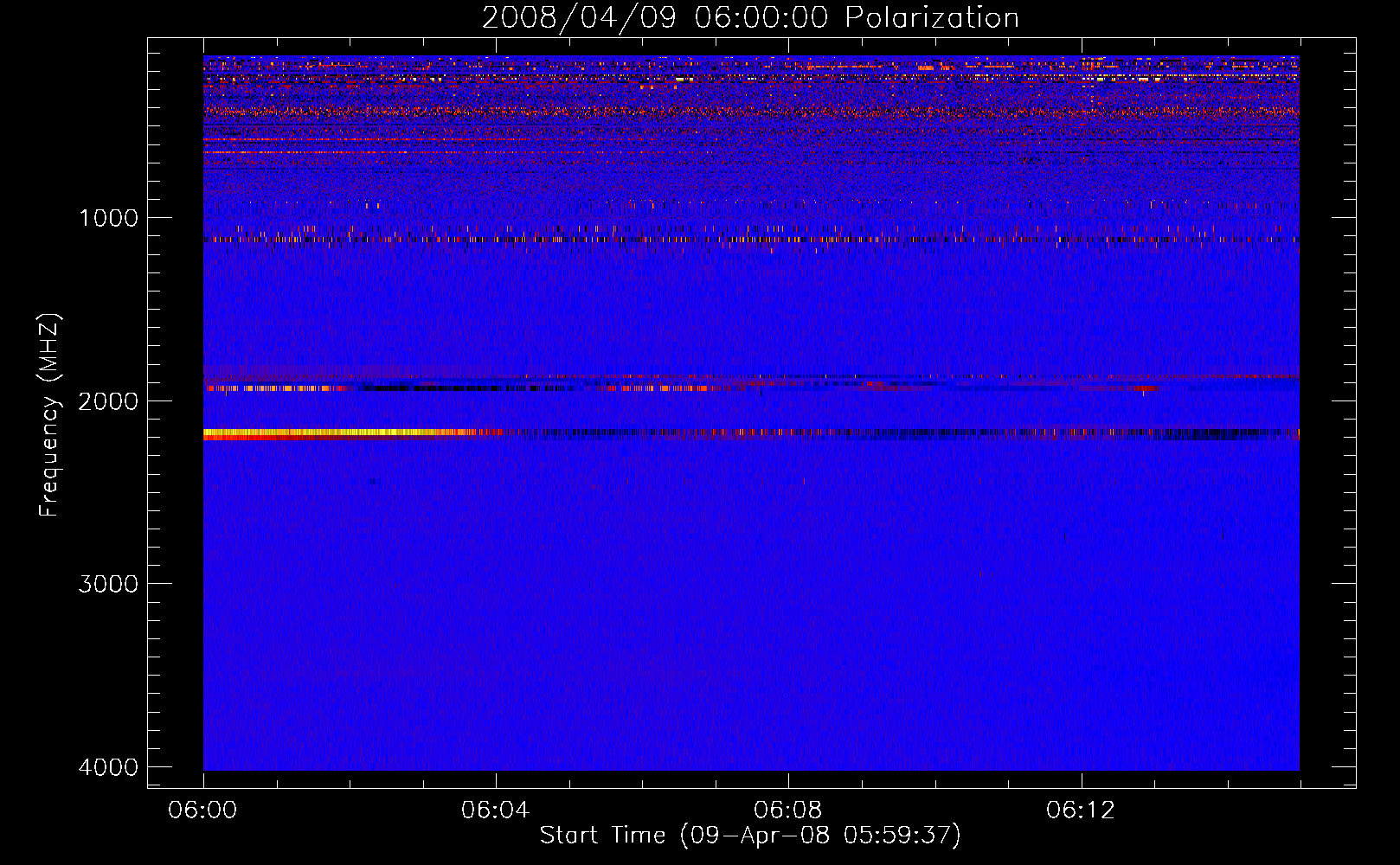Click the 'Frequency (MHZ)' y-axis label

(50, 415)
